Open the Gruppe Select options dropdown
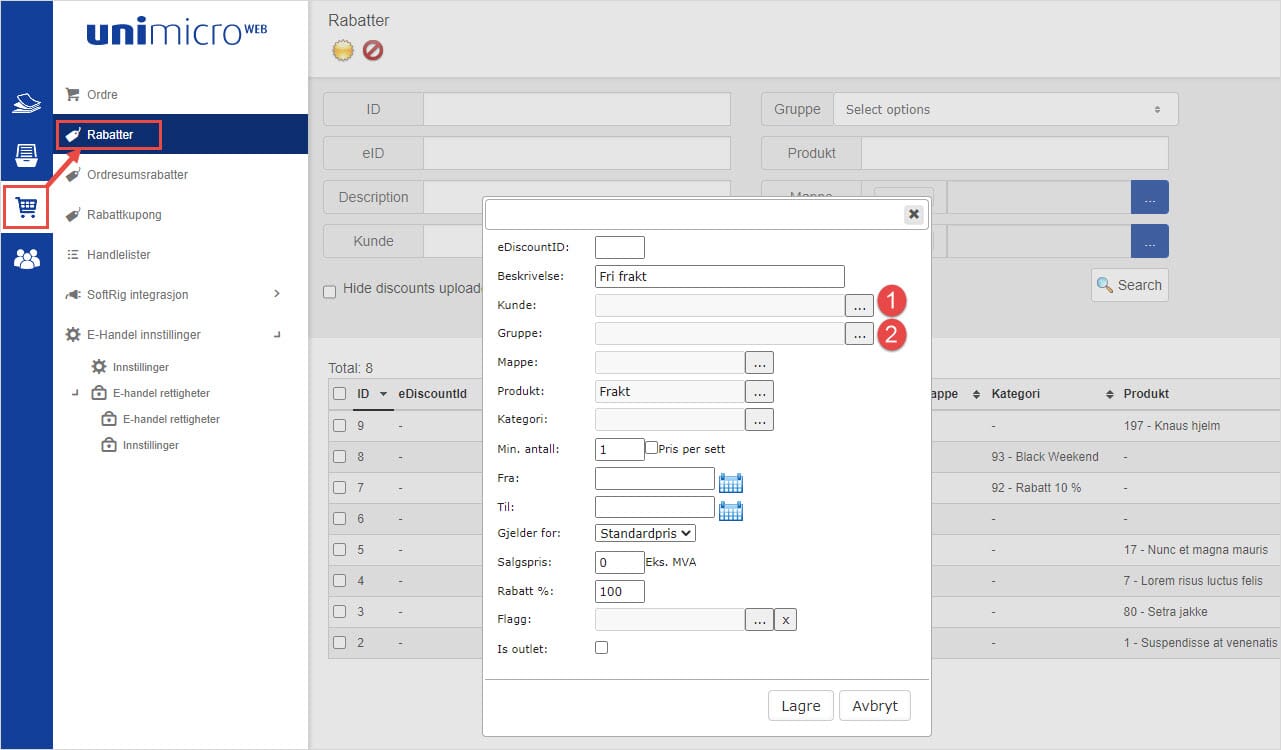The height and width of the screenshot is (750, 1281). [1005, 109]
